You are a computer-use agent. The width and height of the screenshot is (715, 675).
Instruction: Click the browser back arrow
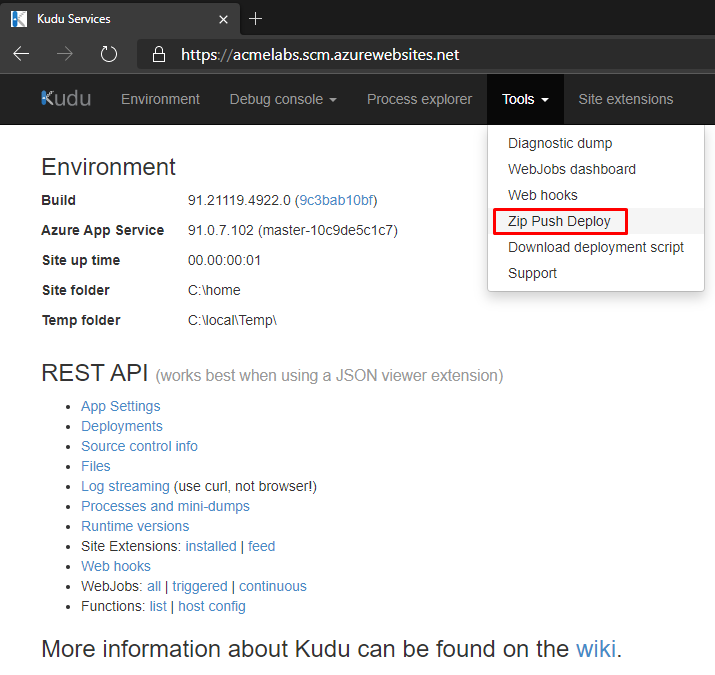tap(21, 54)
